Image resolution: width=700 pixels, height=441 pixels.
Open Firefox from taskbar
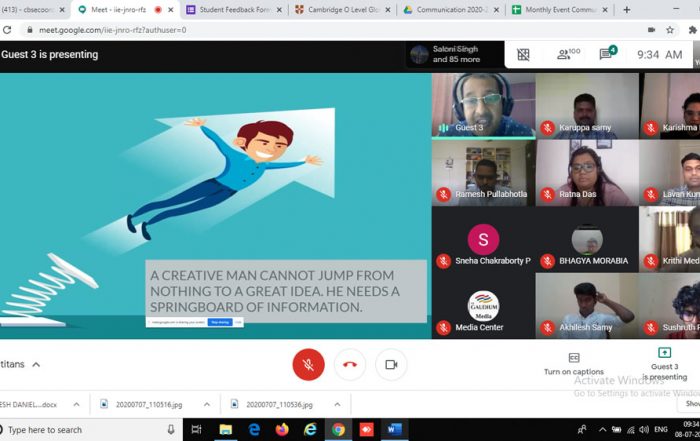point(282,430)
